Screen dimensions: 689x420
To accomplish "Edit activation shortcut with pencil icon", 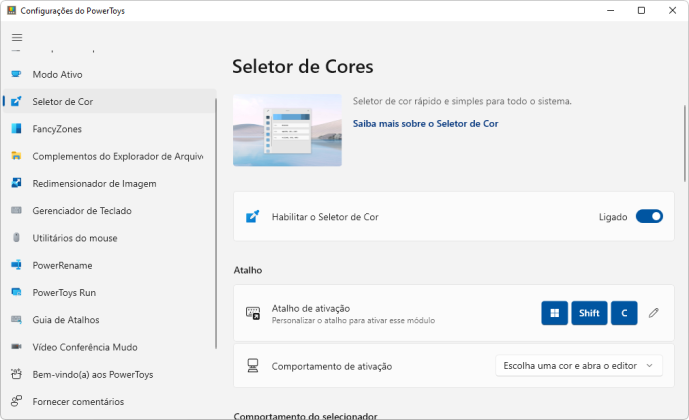I will pos(654,313).
